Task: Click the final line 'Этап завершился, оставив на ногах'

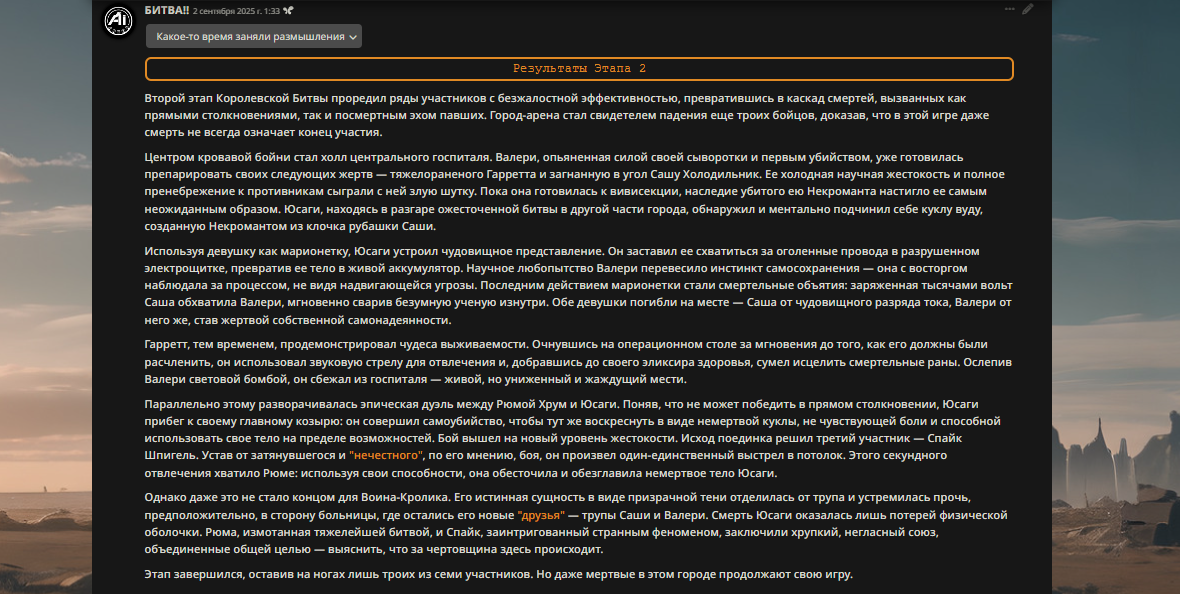Action: 498,574
